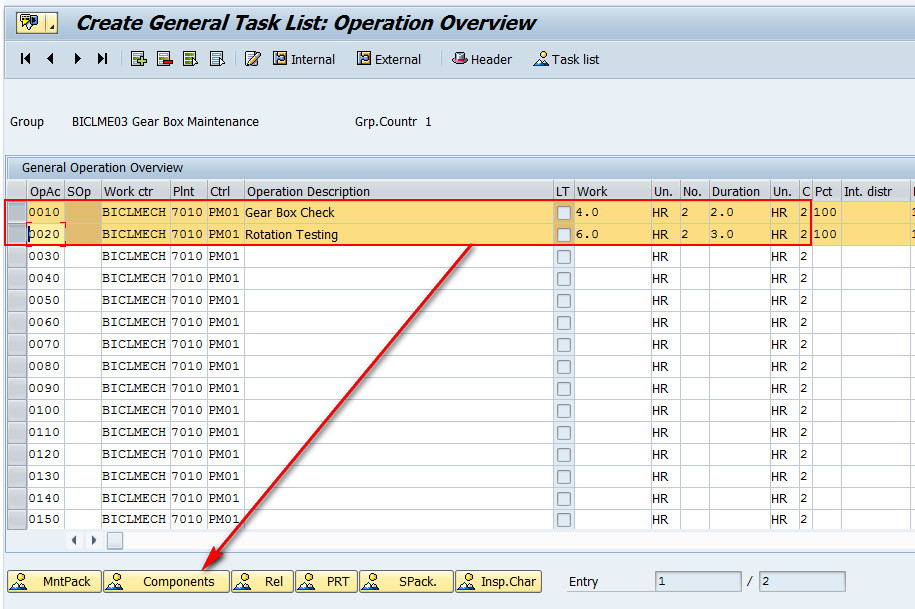Image resolution: width=915 pixels, height=609 pixels.
Task: Jump to the first operation entry
Action: coord(25,59)
